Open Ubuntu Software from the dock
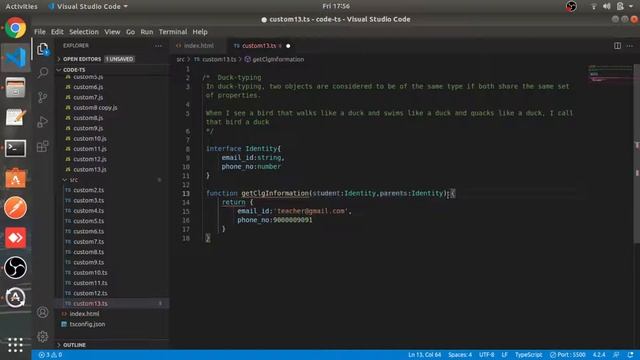 click(16, 178)
